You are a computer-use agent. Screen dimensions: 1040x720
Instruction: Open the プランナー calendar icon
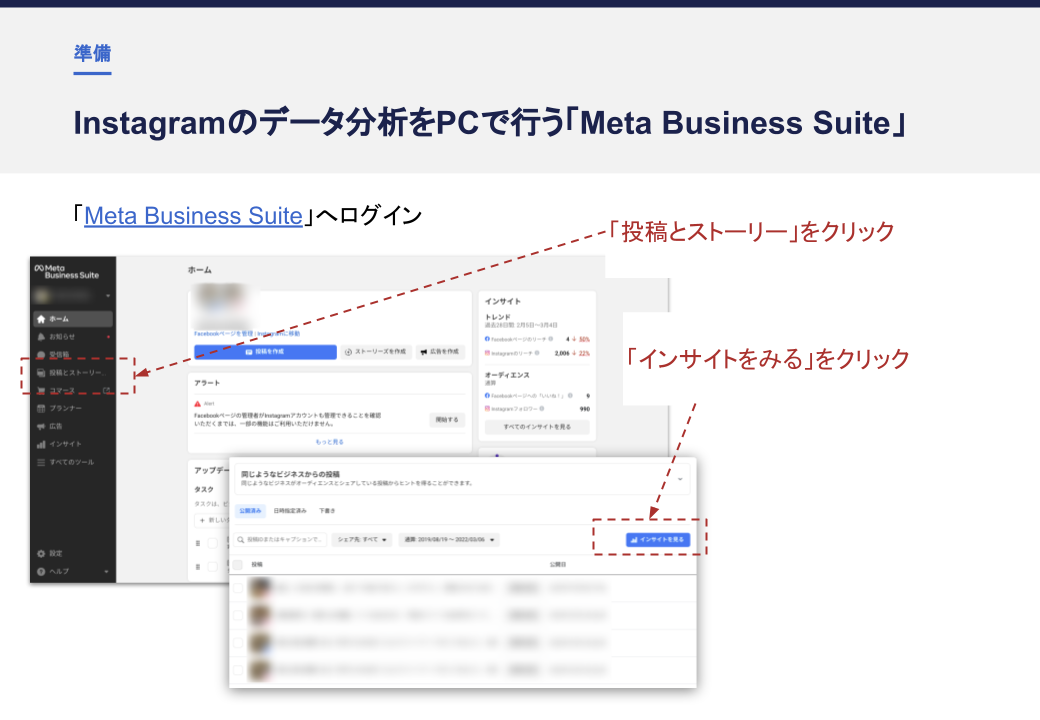tap(41, 408)
